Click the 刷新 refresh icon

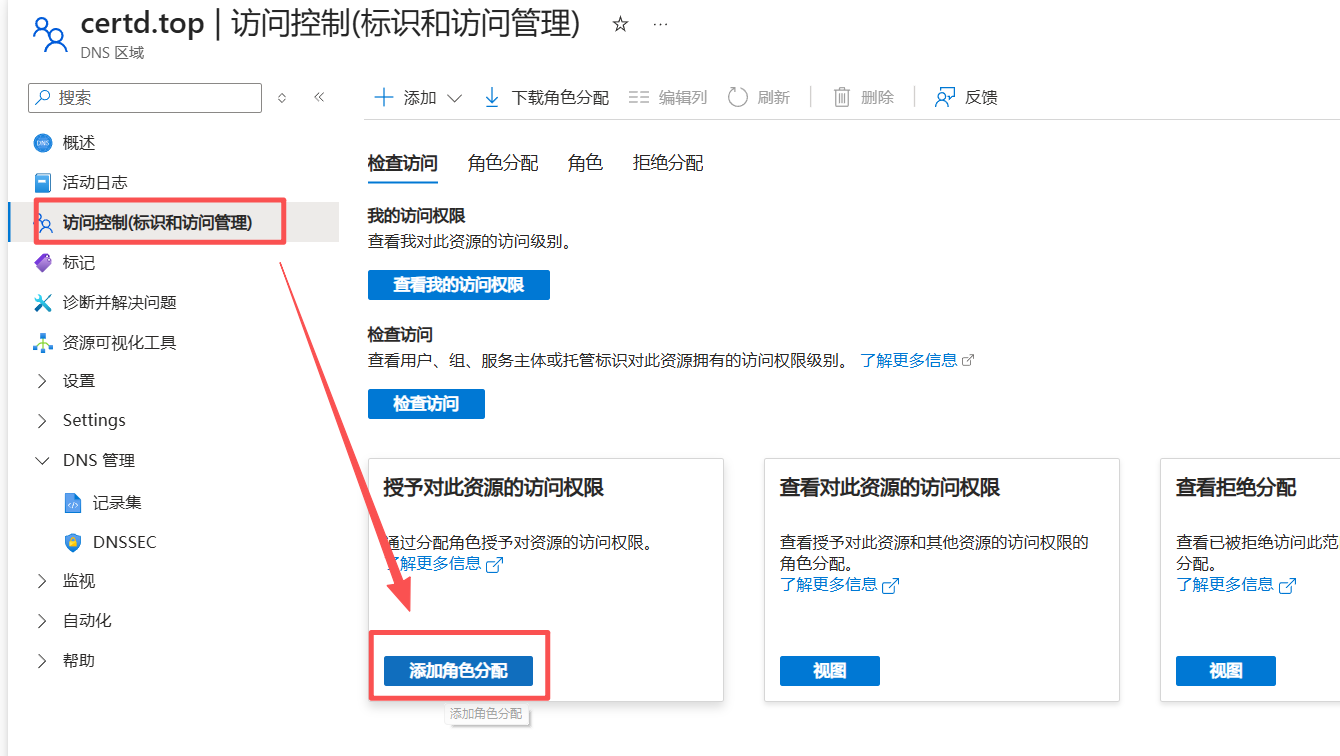pos(737,97)
